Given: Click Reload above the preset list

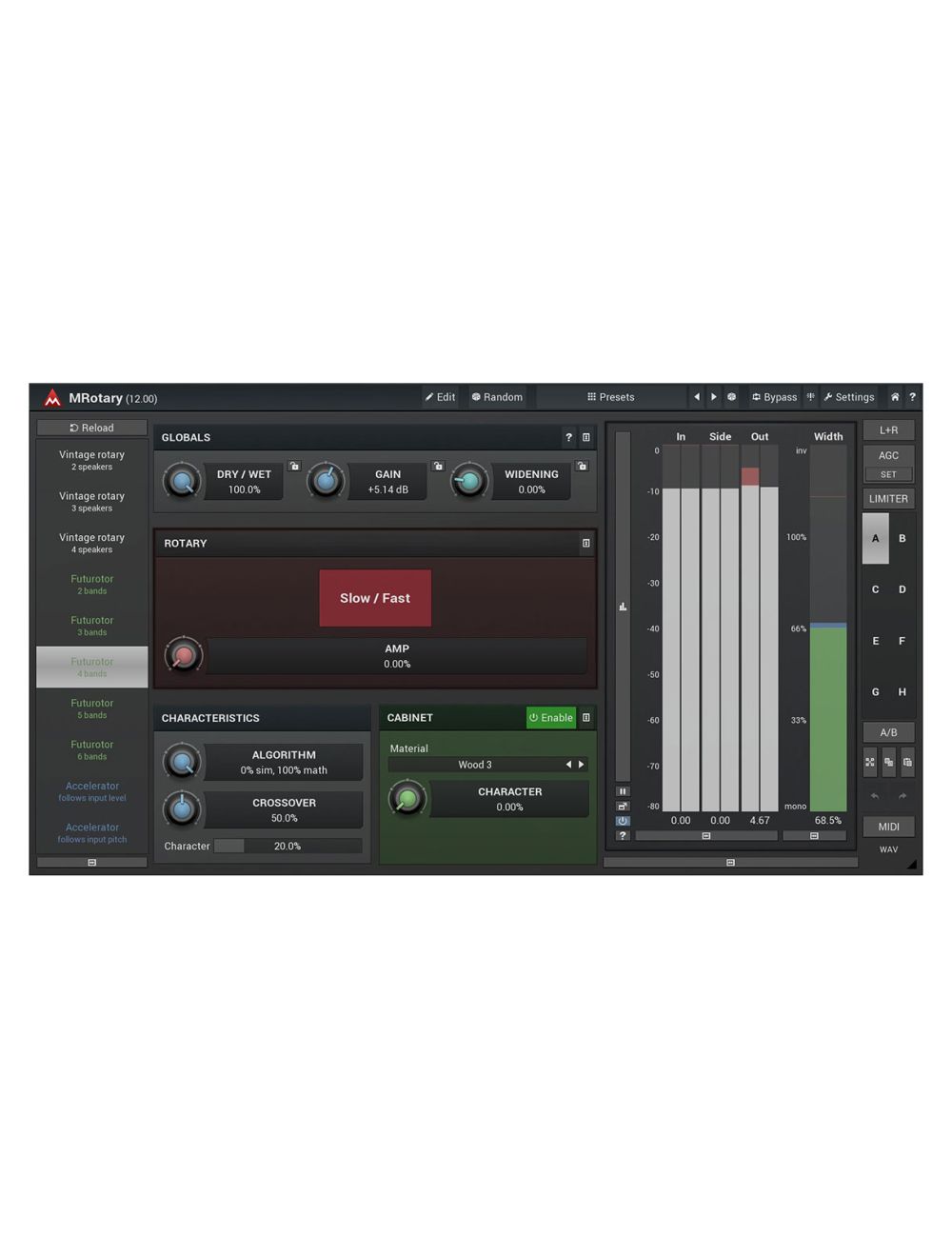Looking at the screenshot, I should [x=91, y=428].
